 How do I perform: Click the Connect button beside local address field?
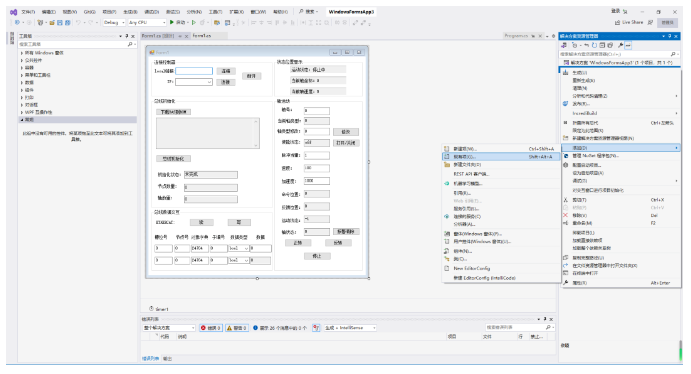(226, 71)
